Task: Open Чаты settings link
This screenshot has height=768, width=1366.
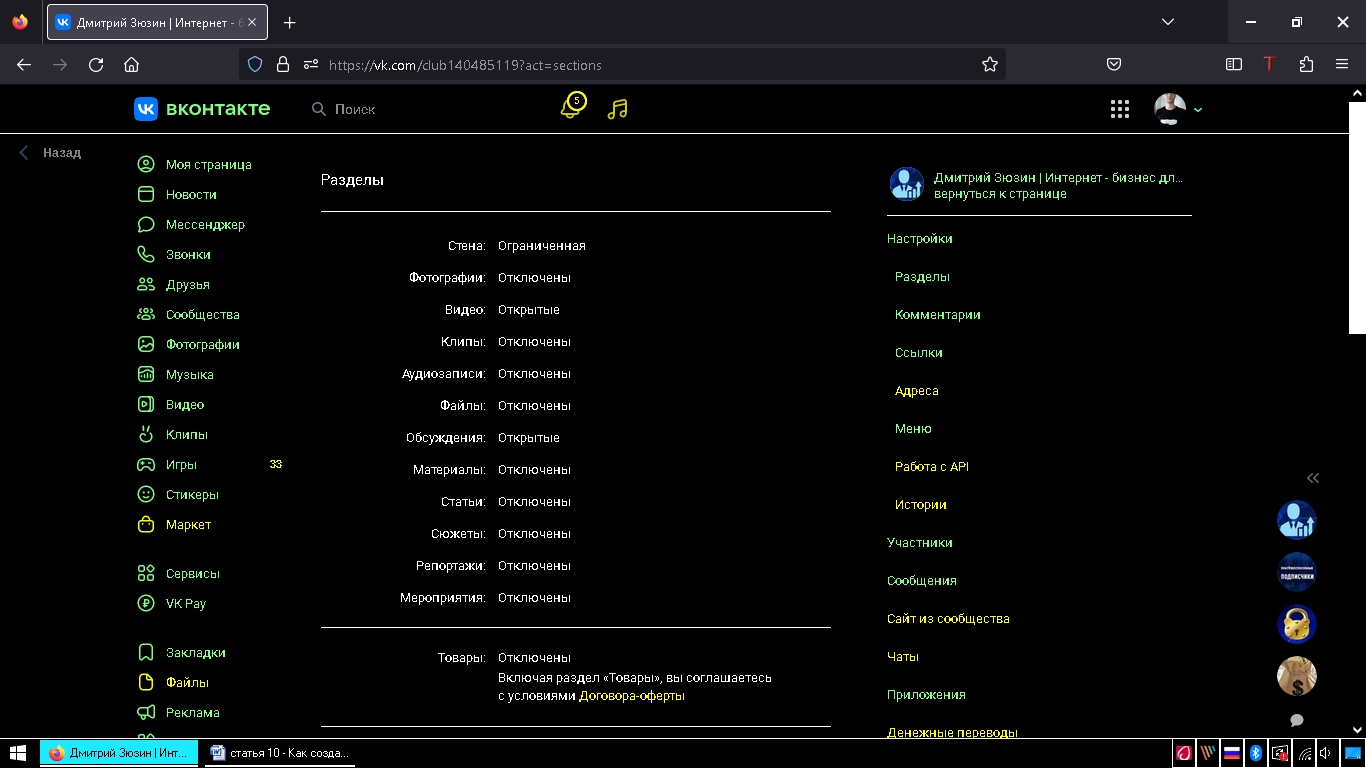Action: coord(902,656)
